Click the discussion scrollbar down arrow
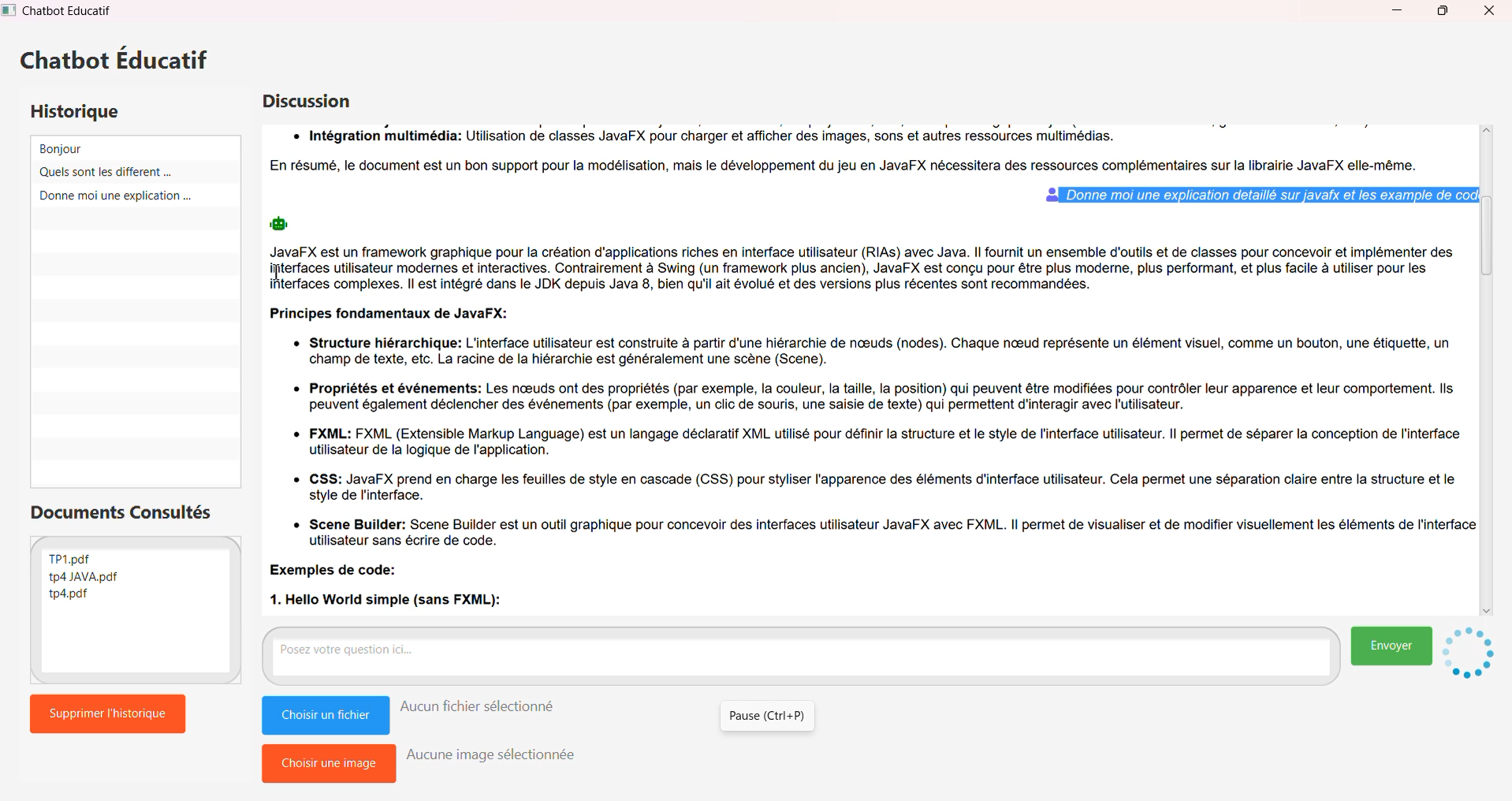The width and height of the screenshot is (1512, 801). pyautogui.click(x=1486, y=611)
